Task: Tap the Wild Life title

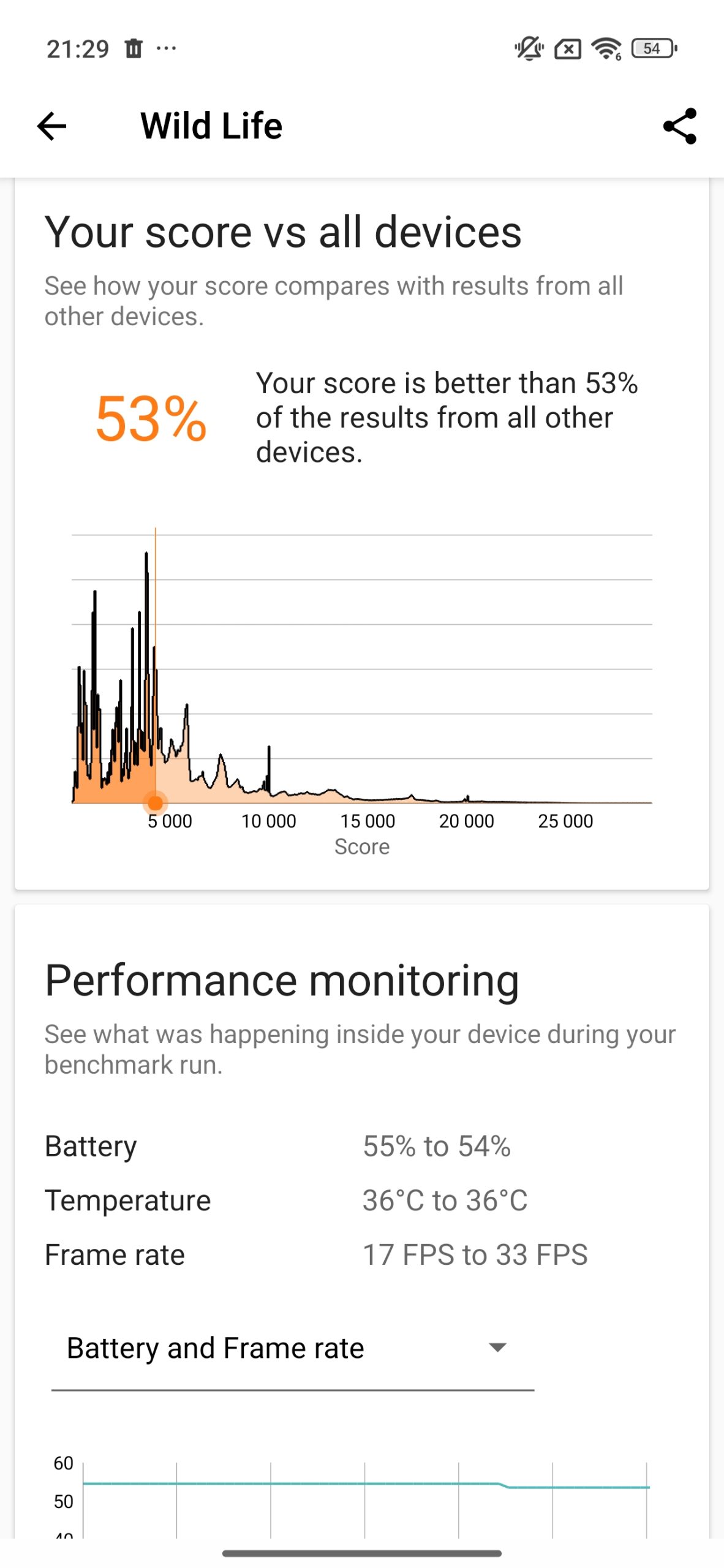Action: [x=211, y=126]
